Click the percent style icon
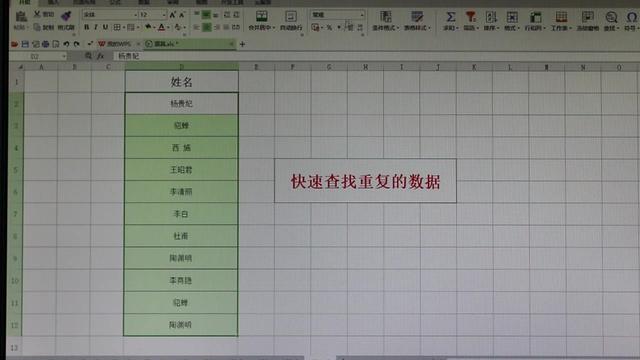 click(x=329, y=27)
